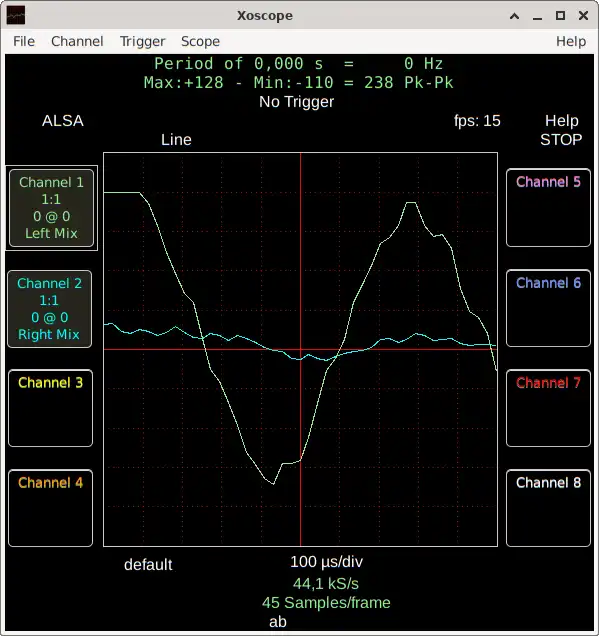Open the Trigger menu

[x=142, y=41]
